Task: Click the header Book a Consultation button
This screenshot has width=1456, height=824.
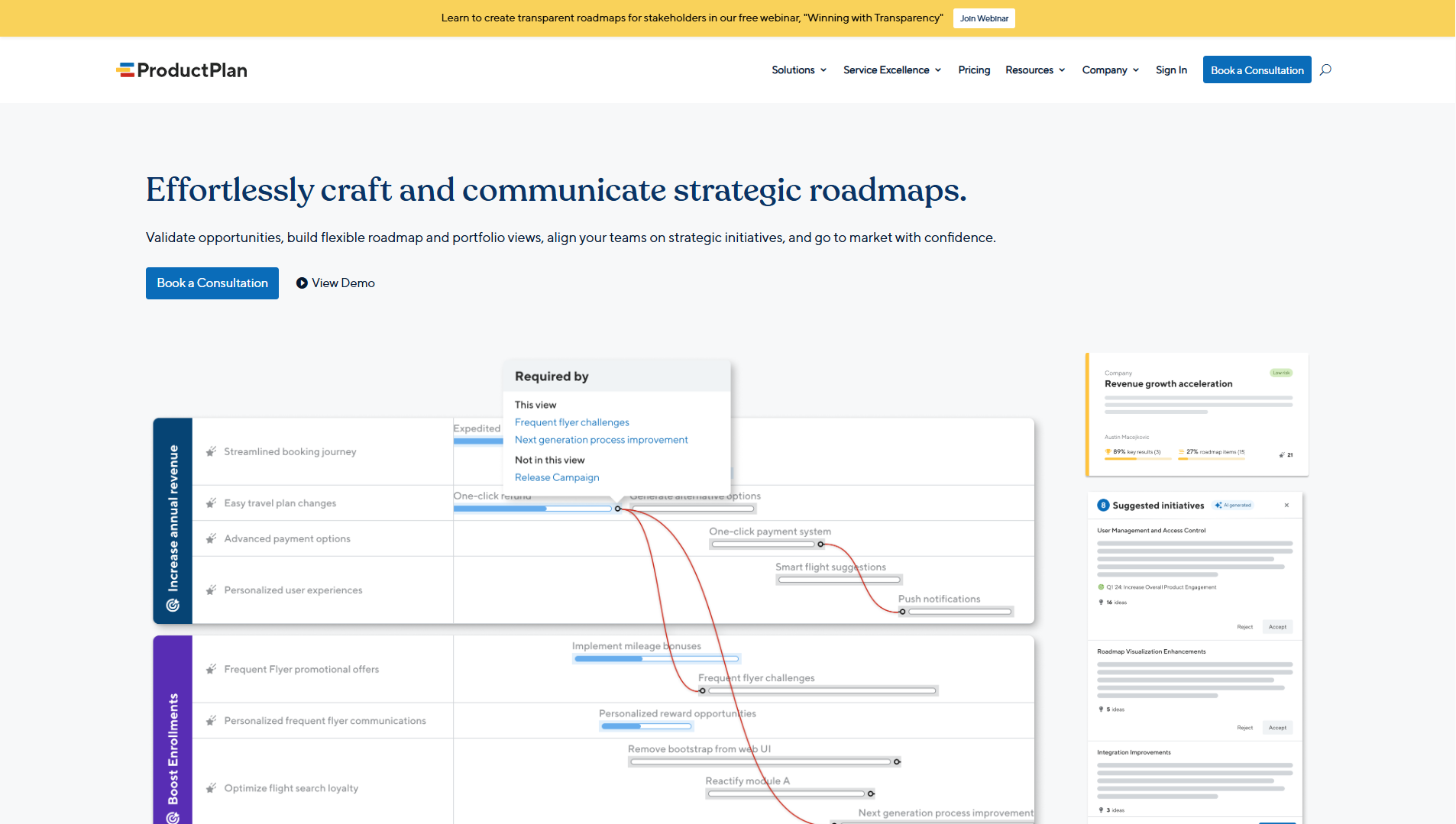Action: click(1257, 69)
